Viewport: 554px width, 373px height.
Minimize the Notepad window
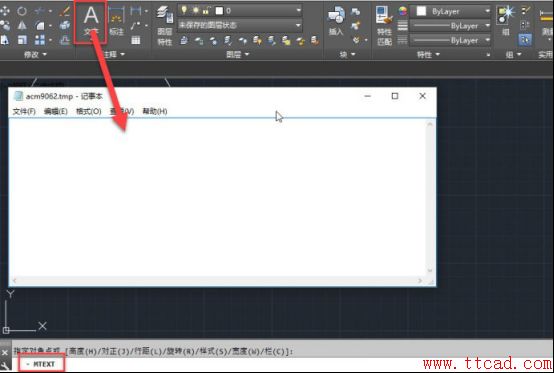pos(367,96)
